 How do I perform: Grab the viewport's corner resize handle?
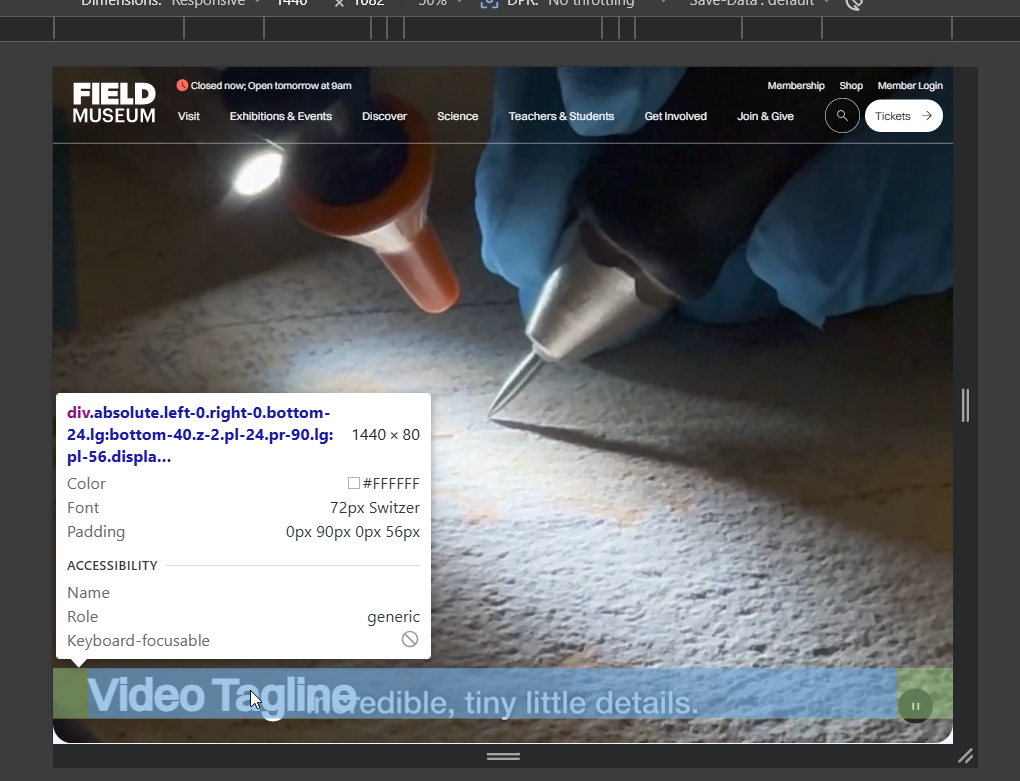pyautogui.click(x=965, y=756)
